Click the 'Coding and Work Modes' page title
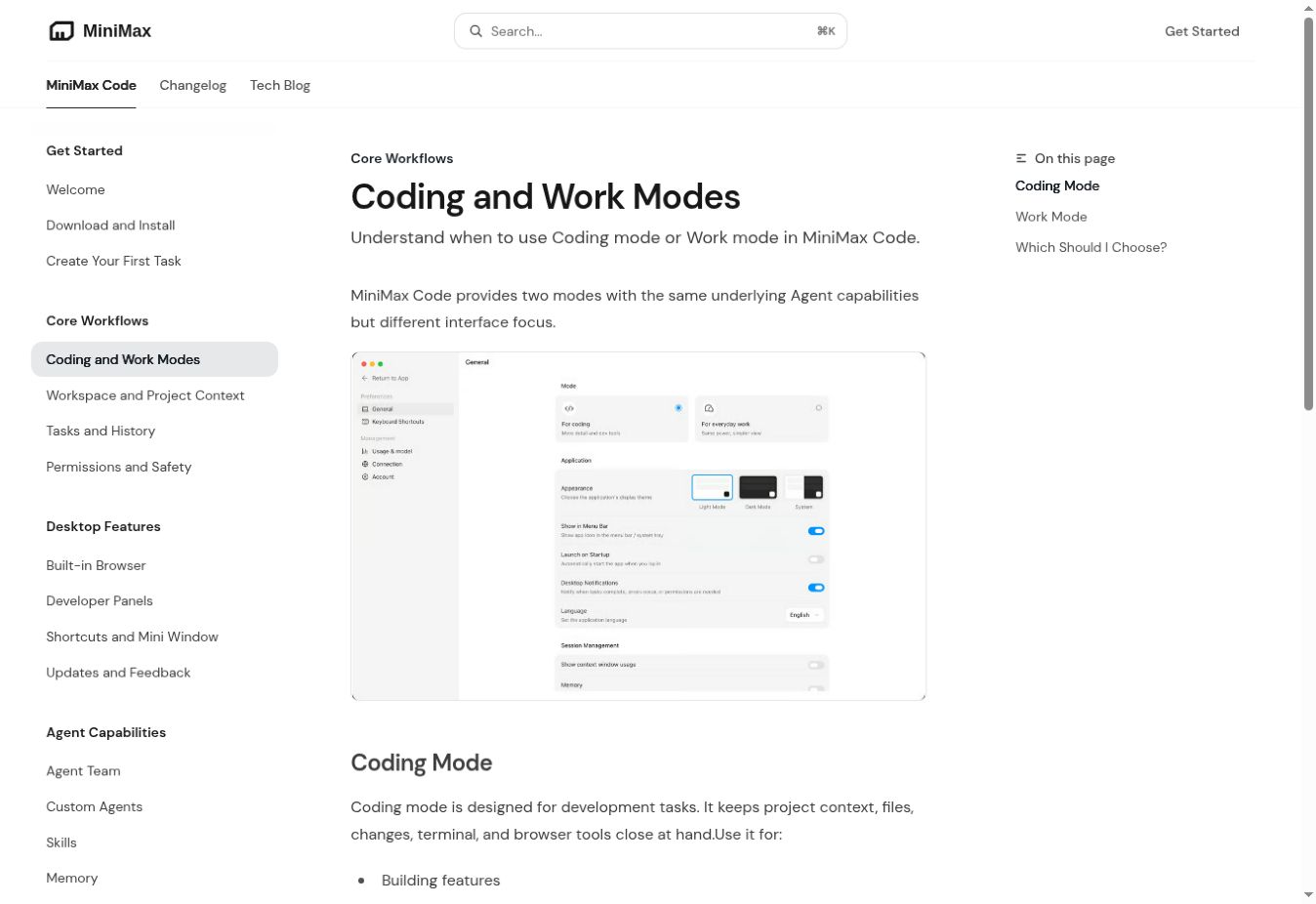The width and height of the screenshot is (1316, 904). [545, 197]
